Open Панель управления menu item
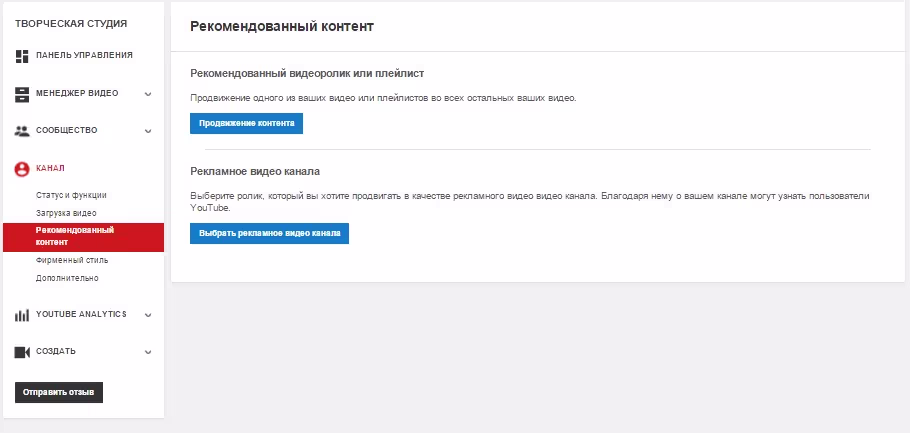This screenshot has height=433, width=910. (x=84, y=55)
